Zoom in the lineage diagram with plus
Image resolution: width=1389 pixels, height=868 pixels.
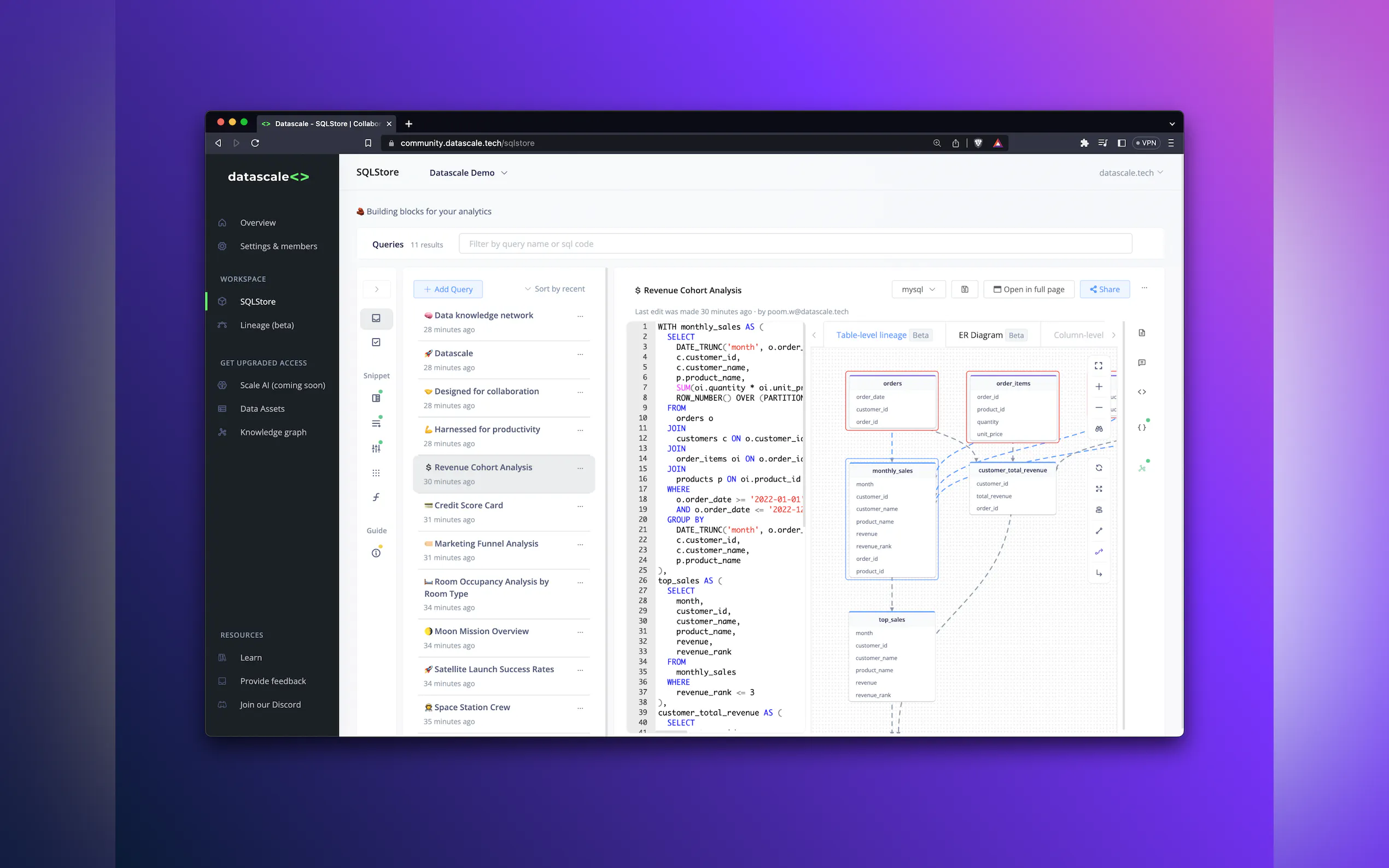click(1099, 386)
